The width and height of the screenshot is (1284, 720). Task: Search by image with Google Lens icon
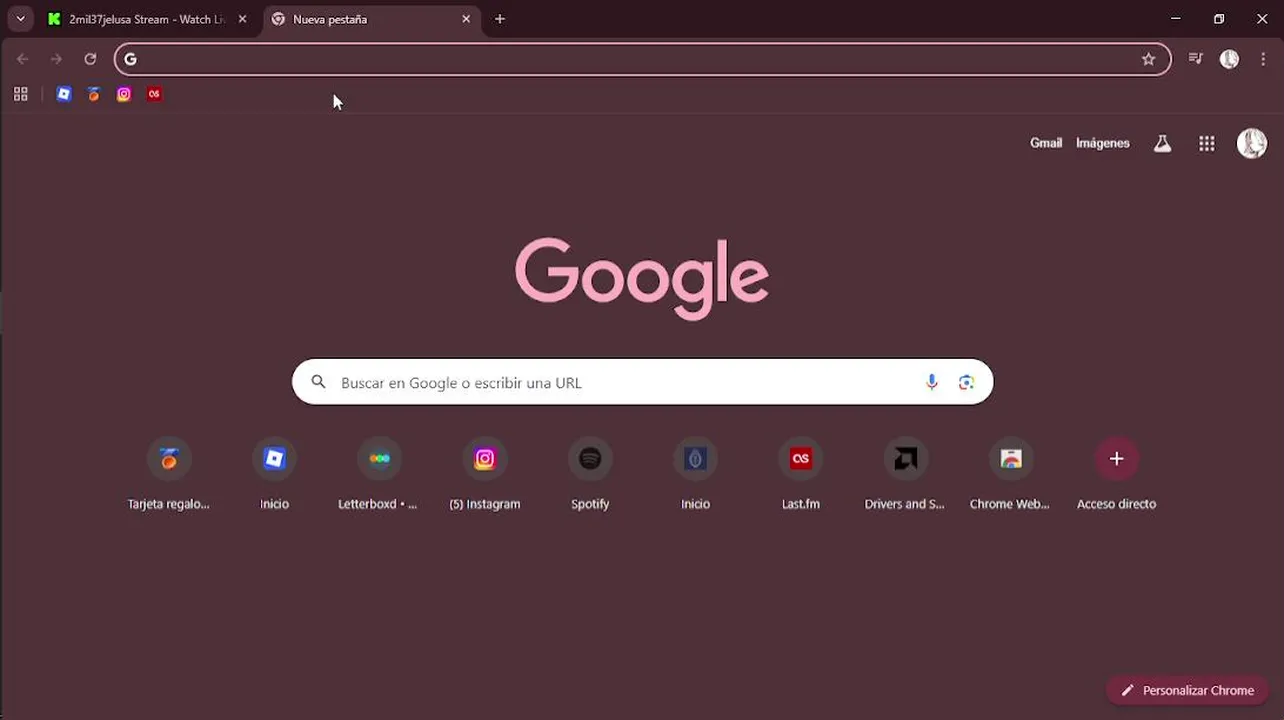(x=966, y=382)
